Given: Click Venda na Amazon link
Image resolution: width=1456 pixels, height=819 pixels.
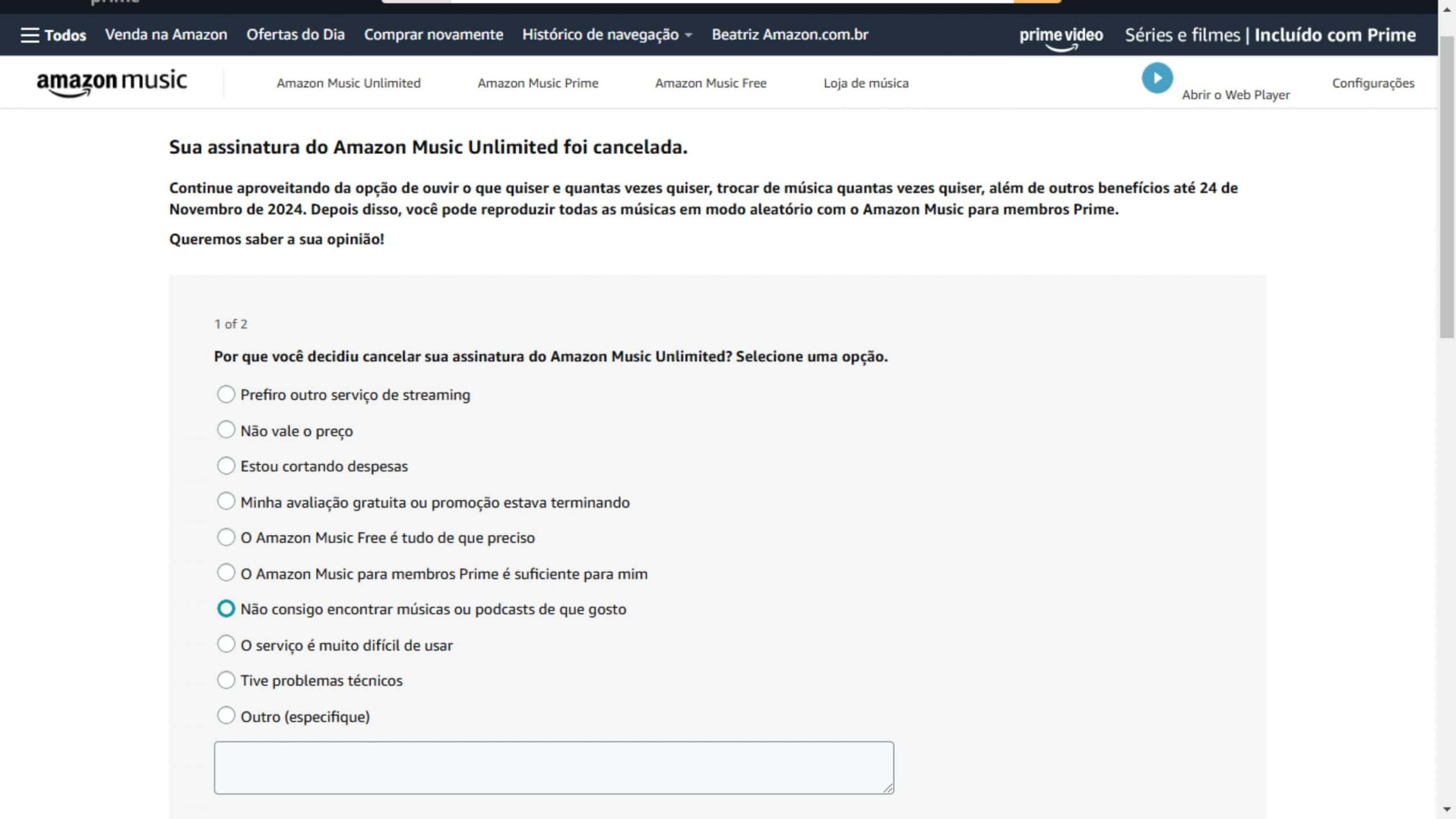Looking at the screenshot, I should pyautogui.click(x=166, y=34).
